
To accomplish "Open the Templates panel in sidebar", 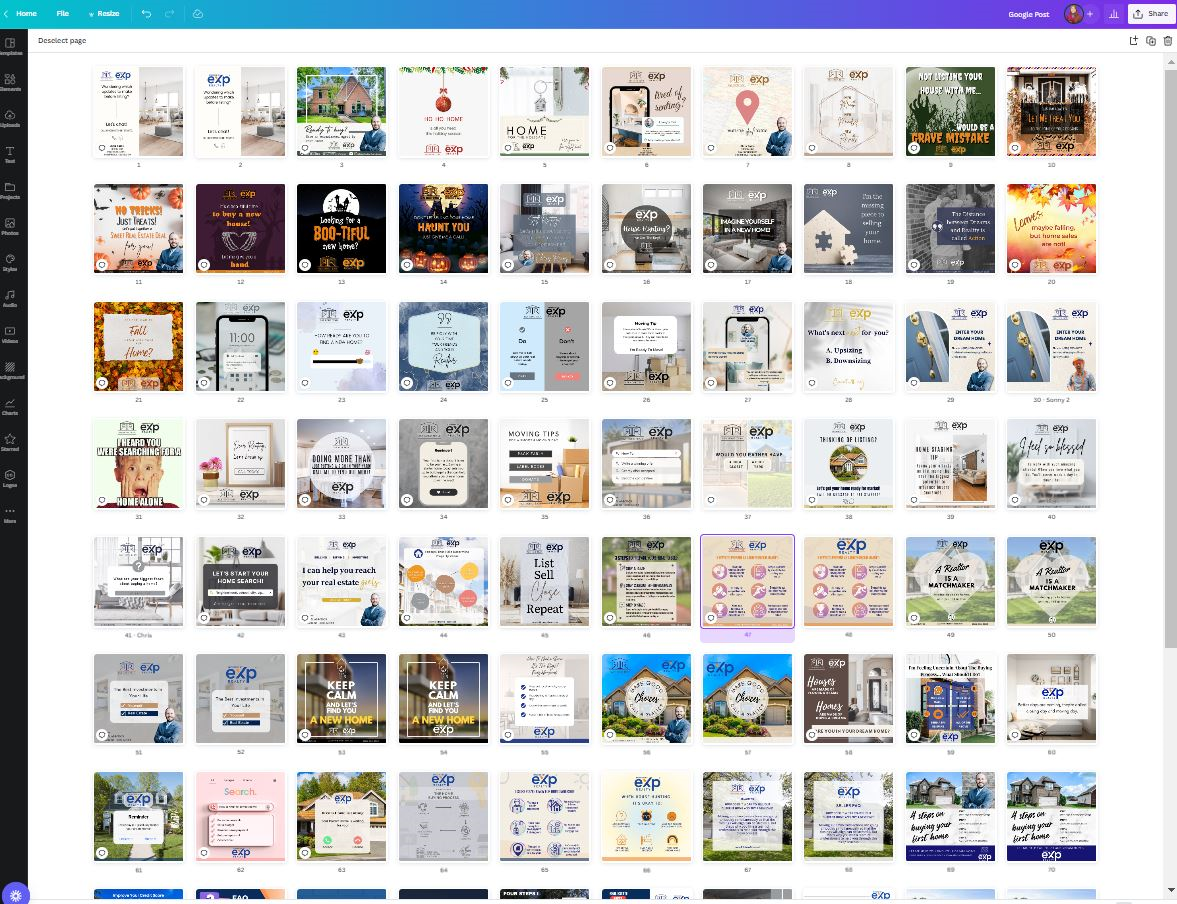I will (x=10, y=47).
